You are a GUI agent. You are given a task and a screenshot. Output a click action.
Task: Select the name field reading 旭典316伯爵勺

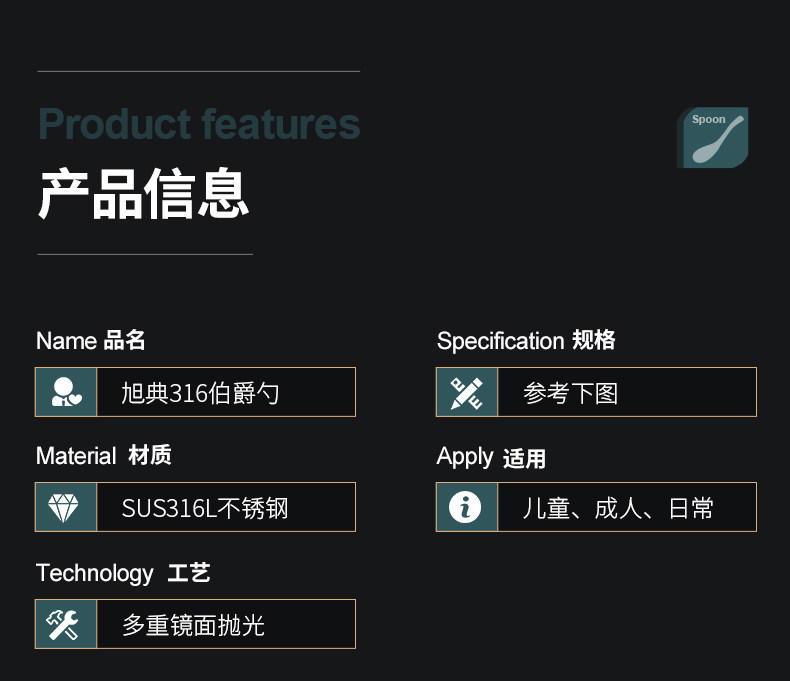coord(225,392)
